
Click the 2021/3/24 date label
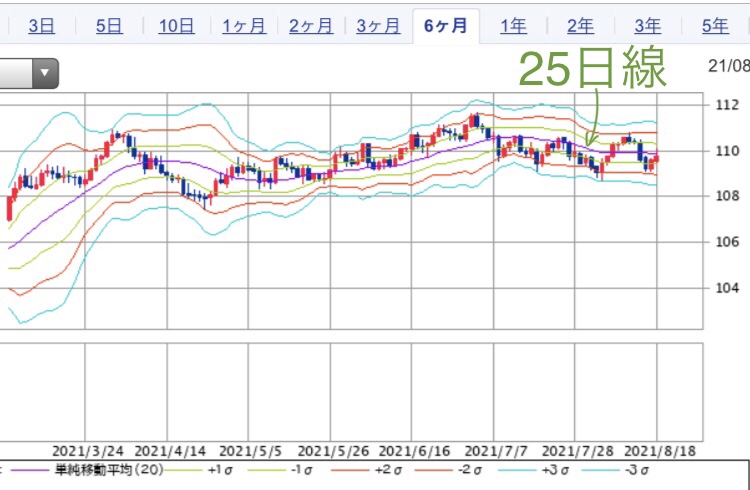[88, 451]
